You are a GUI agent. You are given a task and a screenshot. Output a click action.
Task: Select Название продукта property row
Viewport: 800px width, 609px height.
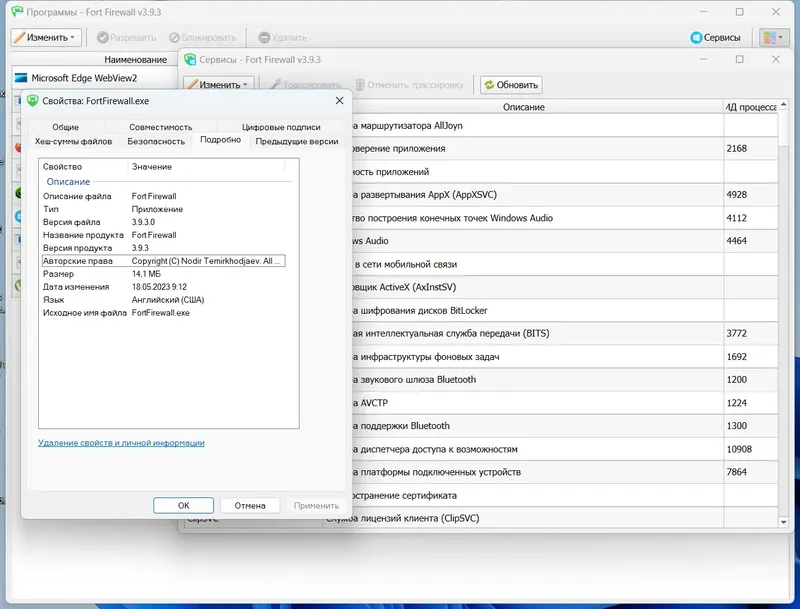[163, 235]
